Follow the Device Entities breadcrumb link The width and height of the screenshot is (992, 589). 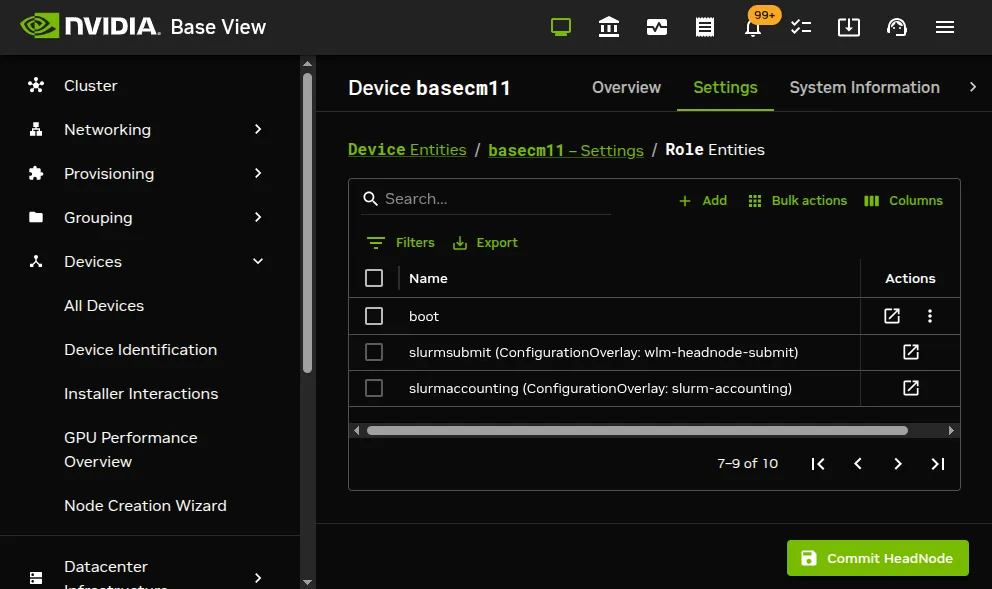pyautogui.click(x=407, y=149)
